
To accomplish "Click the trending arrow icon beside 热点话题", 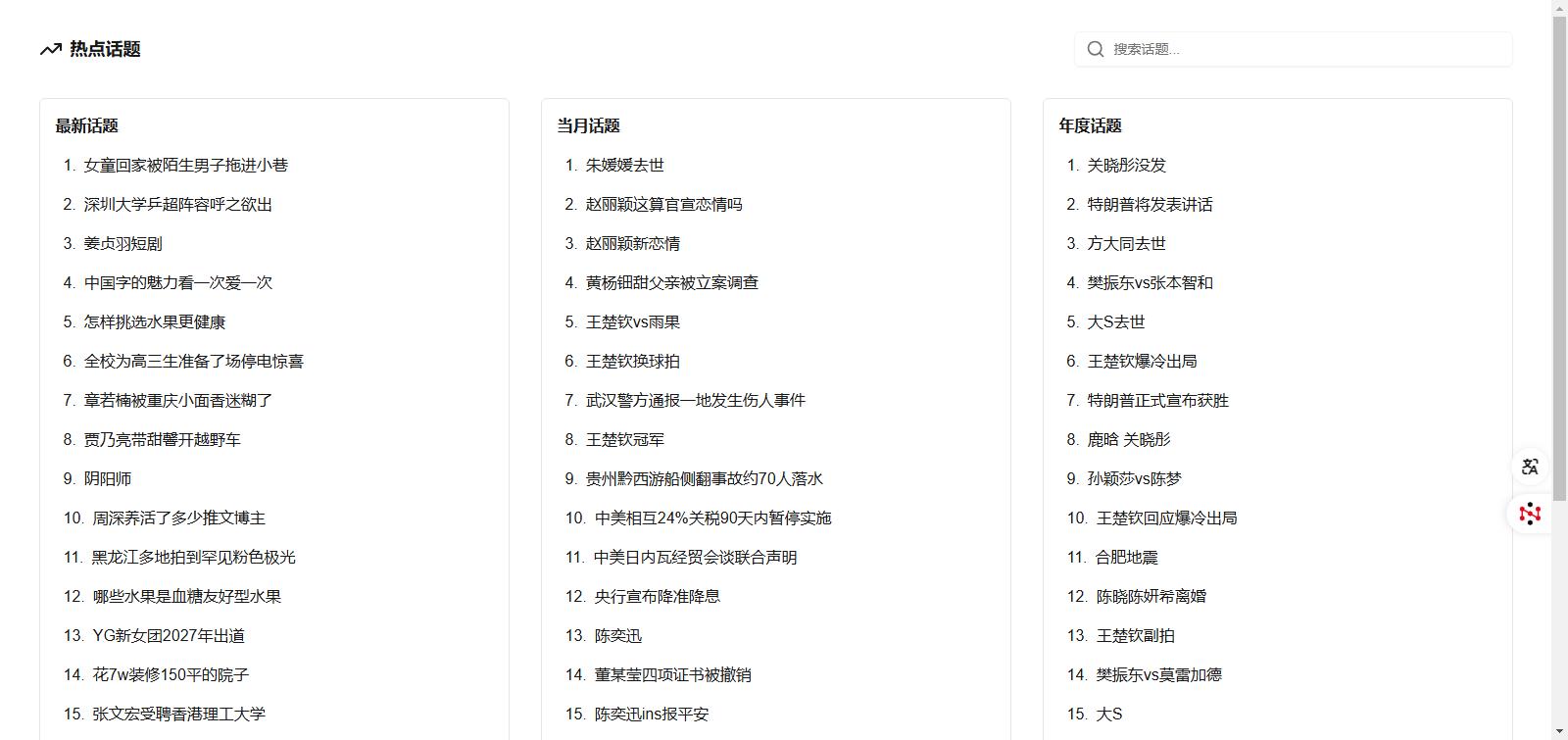I will pyautogui.click(x=50, y=49).
